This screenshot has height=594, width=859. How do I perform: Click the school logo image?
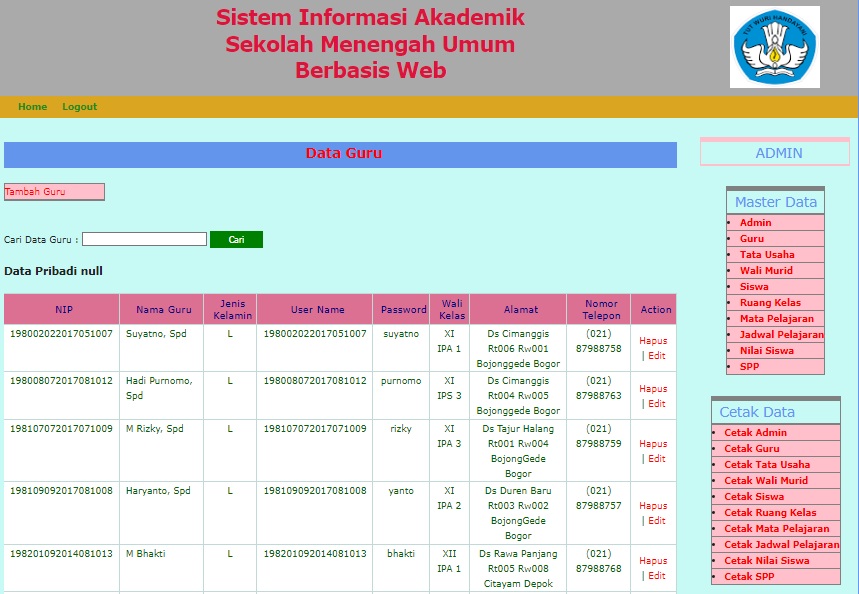pyautogui.click(x=774, y=46)
